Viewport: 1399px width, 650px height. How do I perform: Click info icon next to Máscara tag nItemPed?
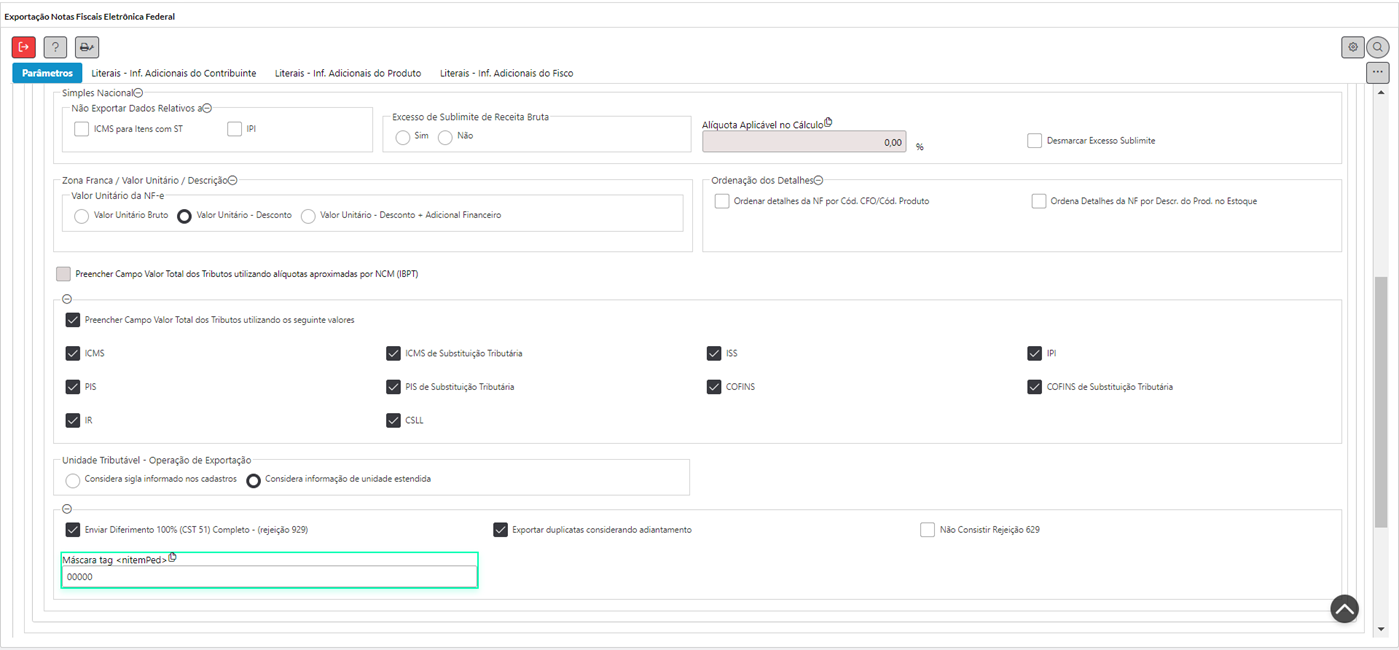point(173,558)
